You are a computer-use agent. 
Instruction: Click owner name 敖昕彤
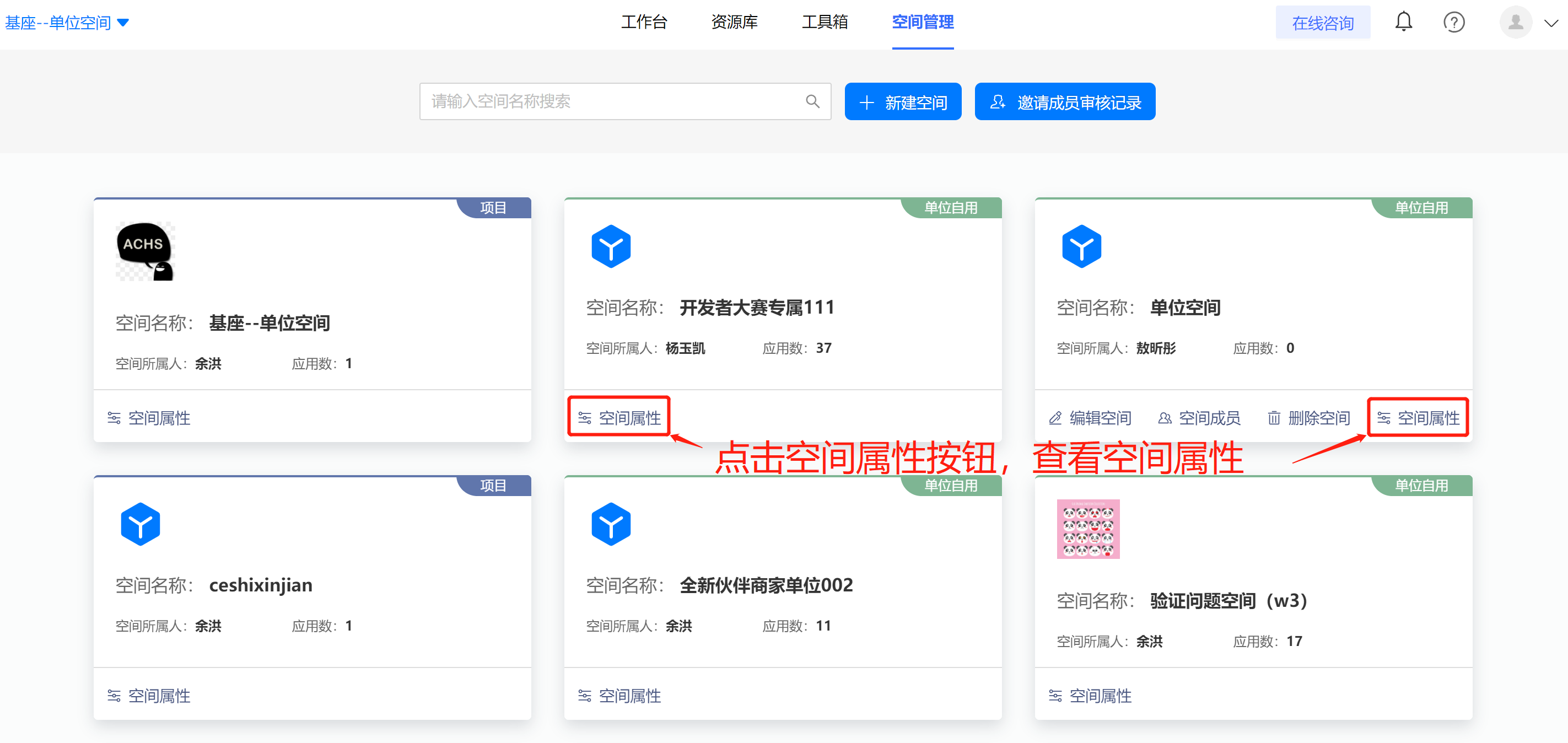[x=1155, y=348]
